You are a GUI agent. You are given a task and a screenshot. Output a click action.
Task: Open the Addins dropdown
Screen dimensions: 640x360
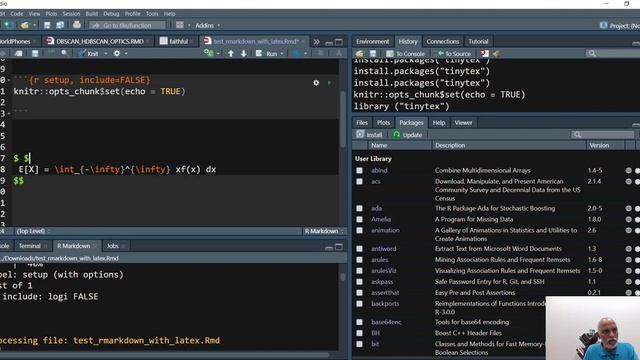point(207,25)
